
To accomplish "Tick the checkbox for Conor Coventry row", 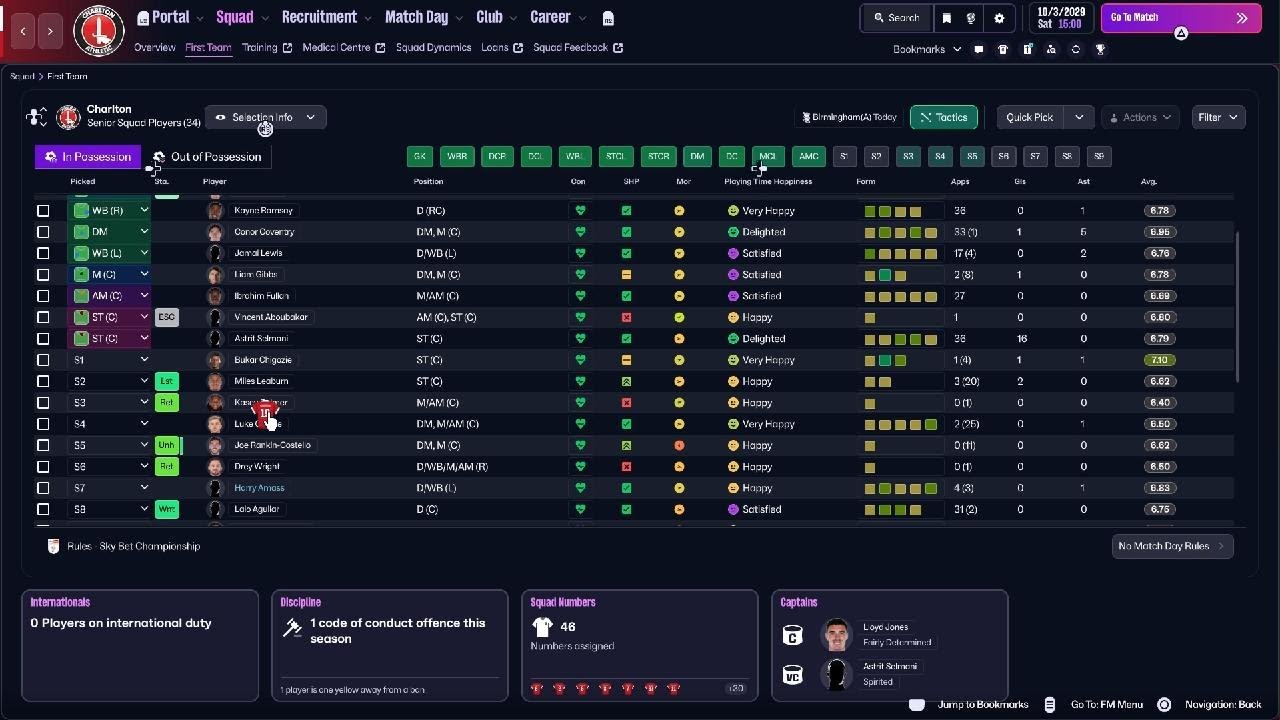I will pyautogui.click(x=43, y=232).
